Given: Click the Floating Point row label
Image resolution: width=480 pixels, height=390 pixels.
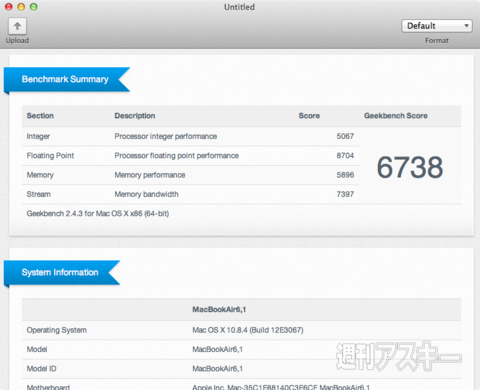Looking at the screenshot, I should point(50,156).
